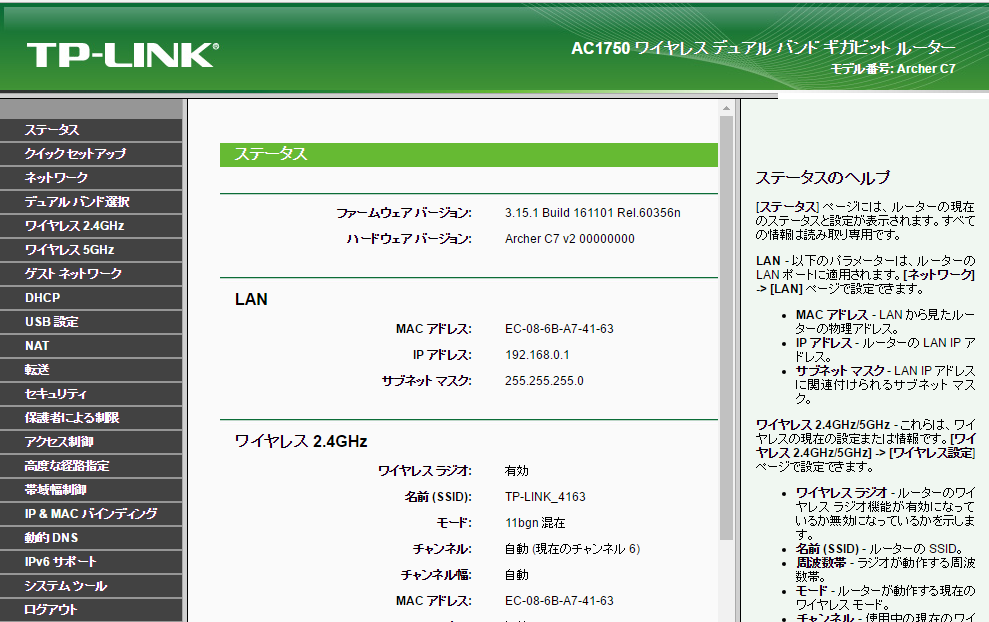This screenshot has width=989, height=622.
Task: Open ゲスト ネットワーク menu
Action: pos(91,274)
